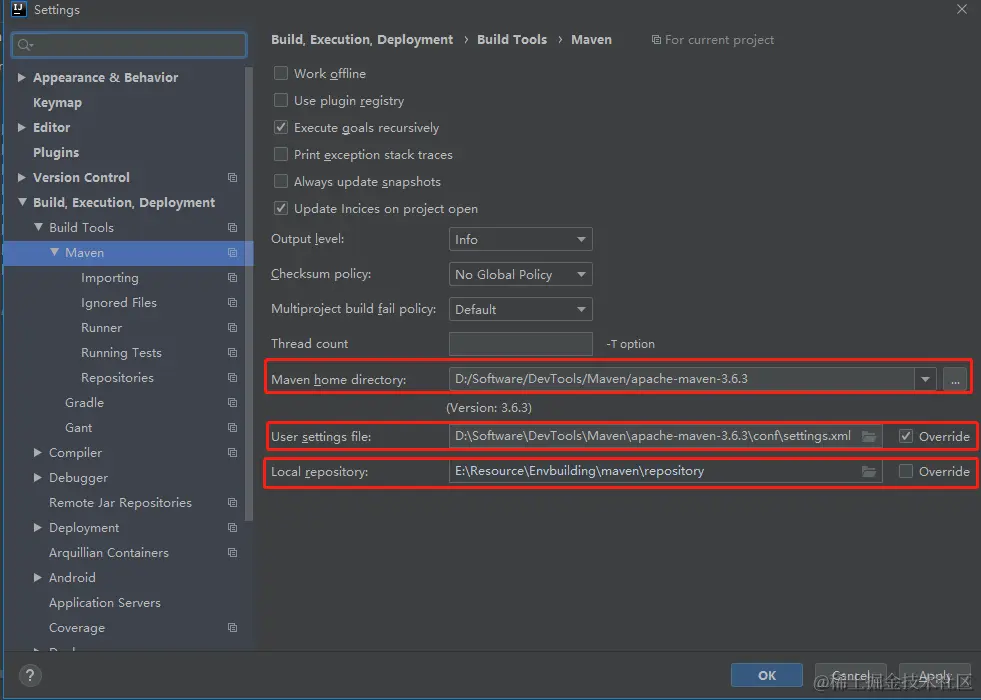Click the Cancel button
Viewport: 981px width, 700px height.
(850, 676)
